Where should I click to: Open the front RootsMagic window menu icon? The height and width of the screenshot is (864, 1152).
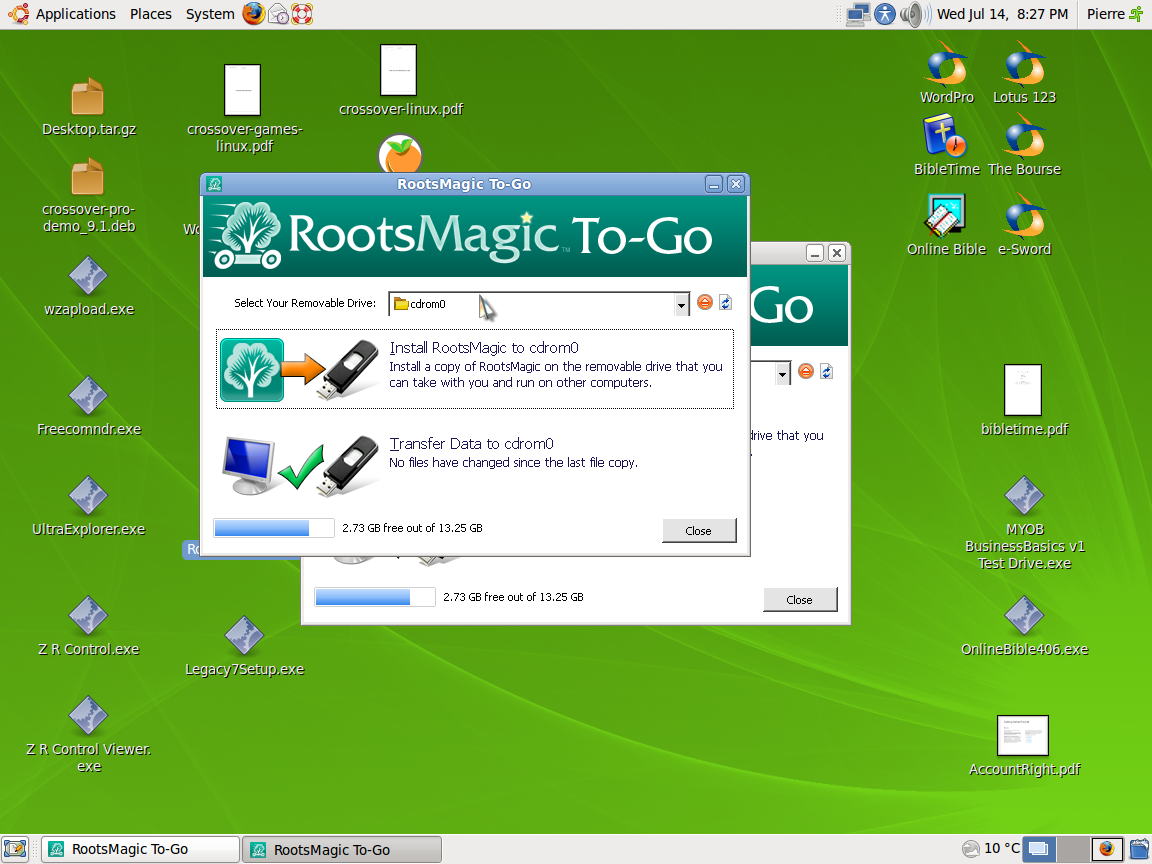pos(215,184)
